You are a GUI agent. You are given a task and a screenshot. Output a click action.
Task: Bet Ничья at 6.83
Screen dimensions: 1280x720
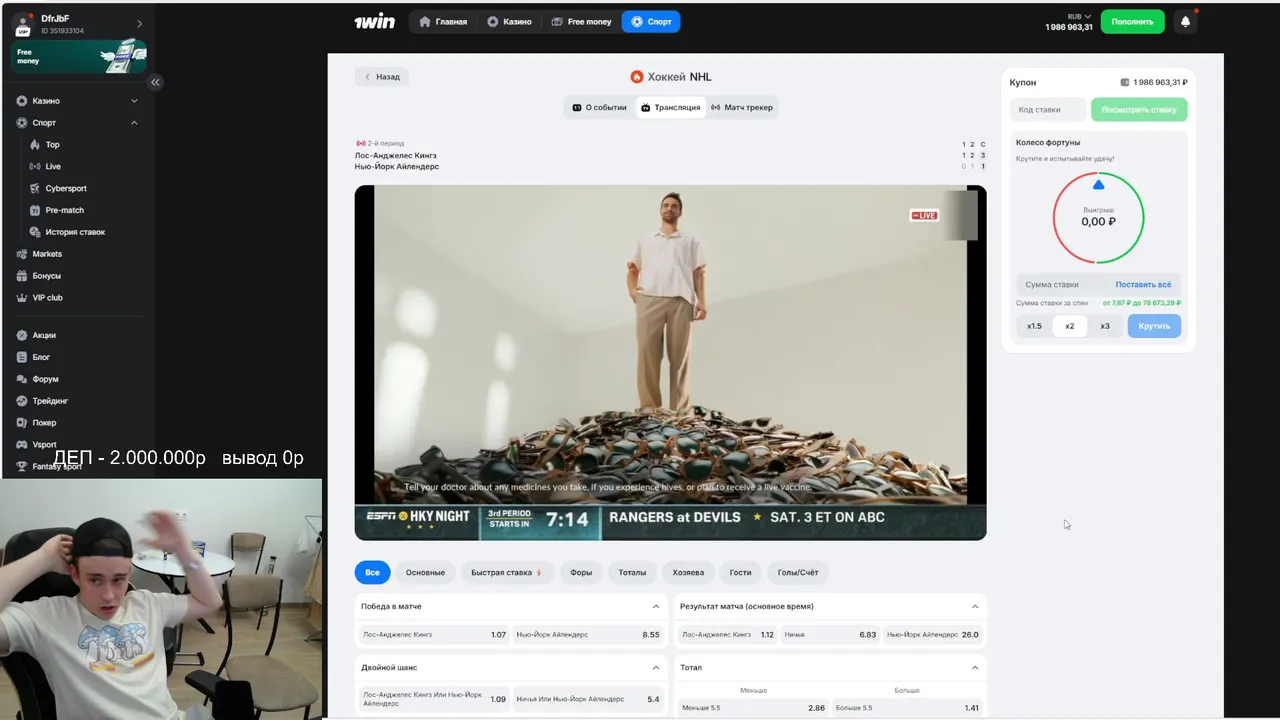pyautogui.click(x=829, y=635)
